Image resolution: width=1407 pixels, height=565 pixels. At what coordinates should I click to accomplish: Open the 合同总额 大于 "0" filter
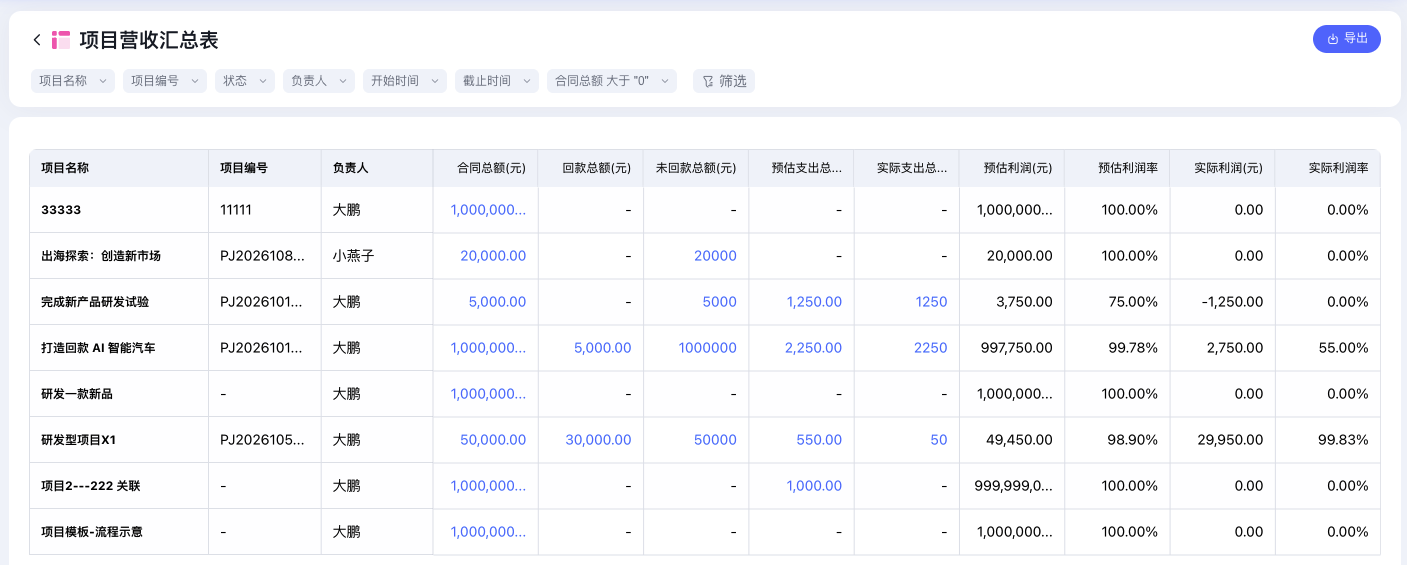[x=612, y=81]
